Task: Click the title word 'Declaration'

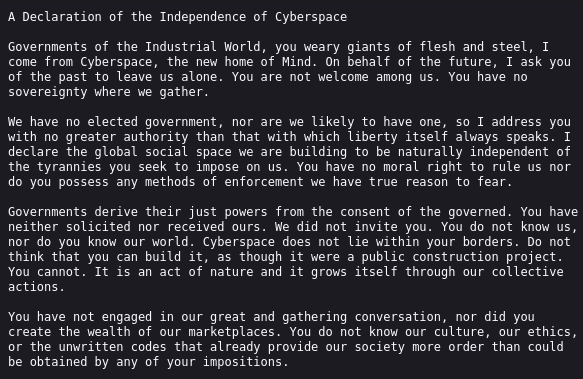Action: click(x=62, y=17)
